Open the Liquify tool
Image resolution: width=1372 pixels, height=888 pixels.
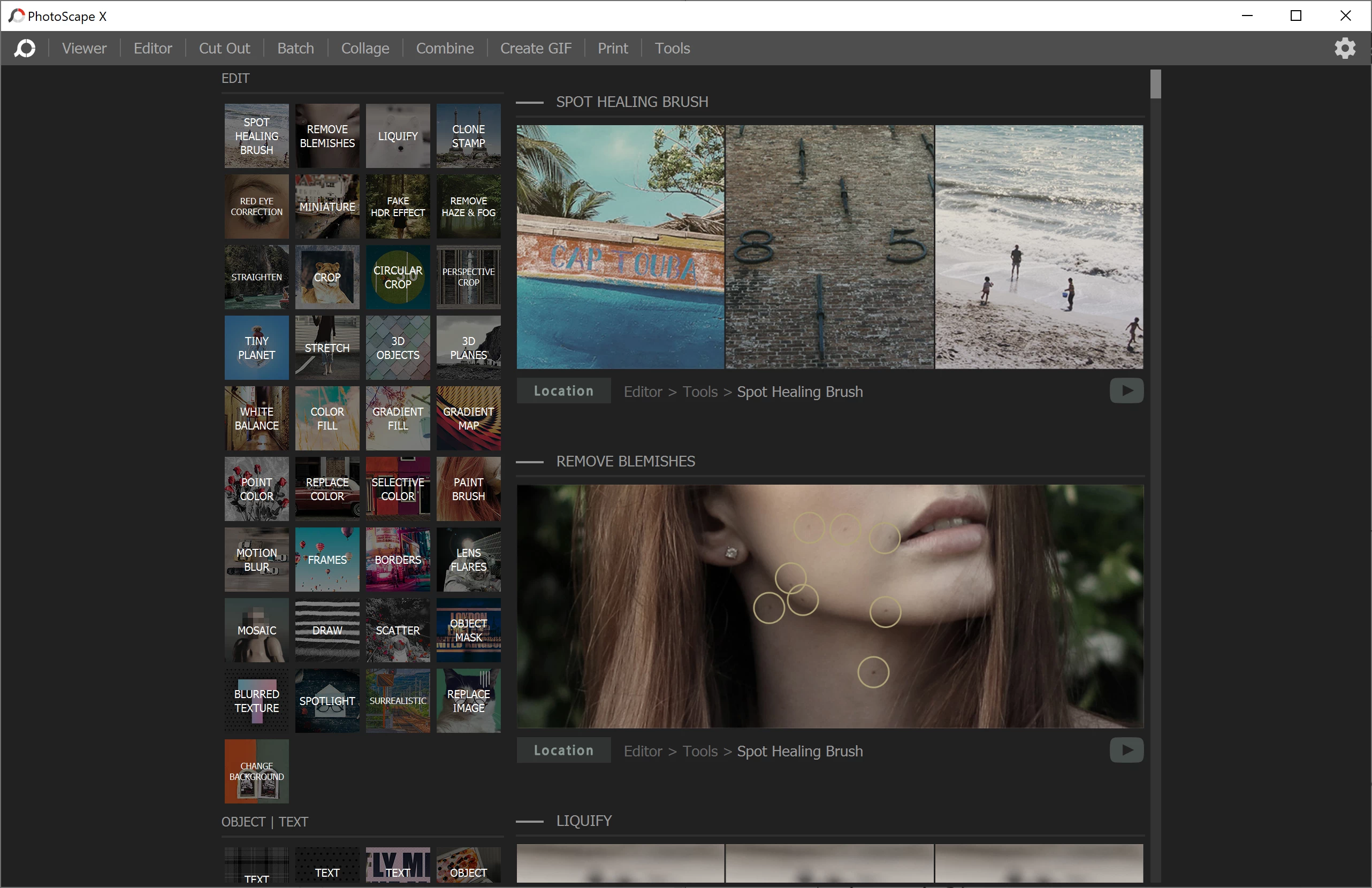pyautogui.click(x=397, y=136)
